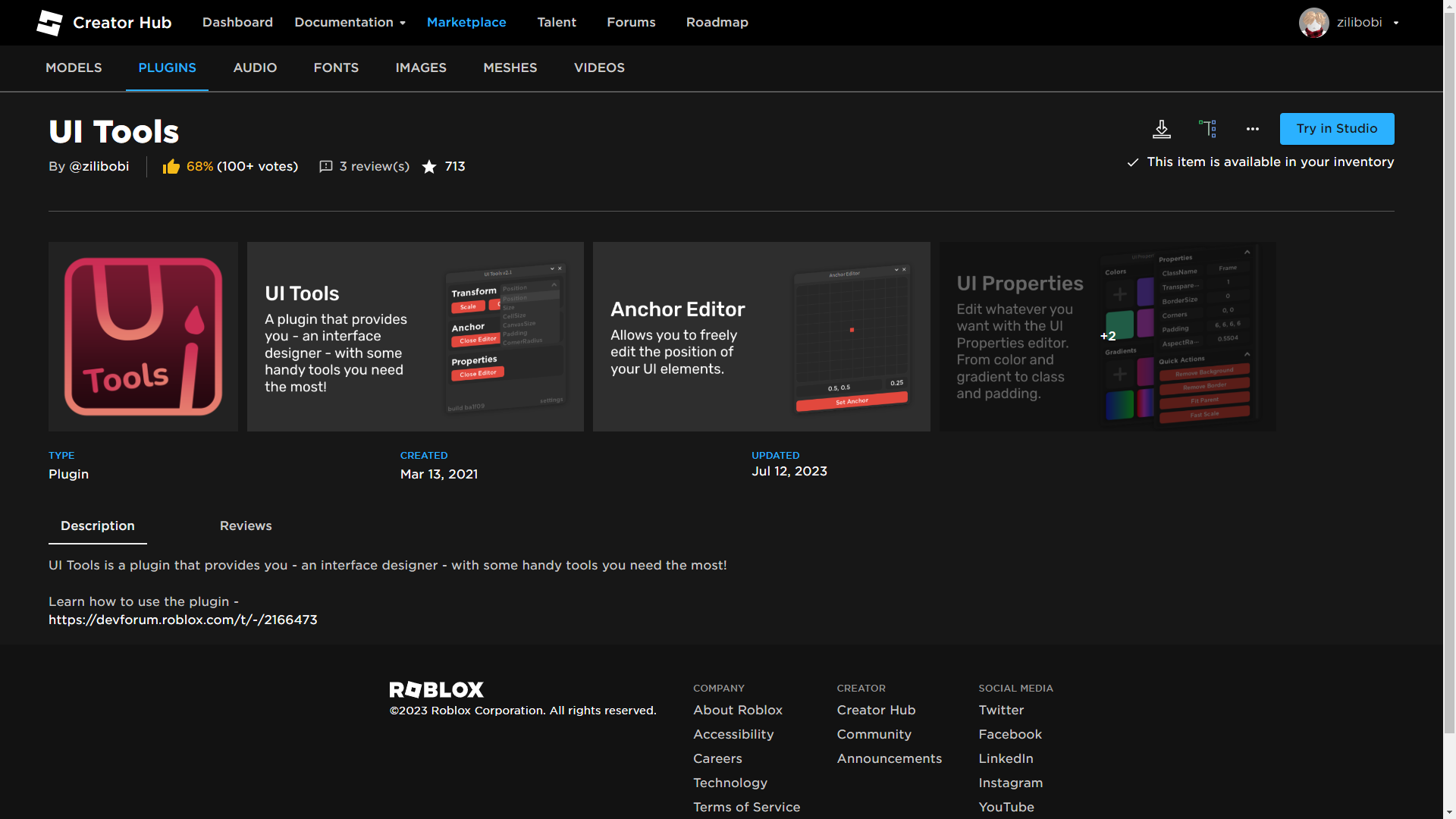Click the star favorite icon showing 713
Viewport: 1456px width, 819px height.
pos(430,167)
